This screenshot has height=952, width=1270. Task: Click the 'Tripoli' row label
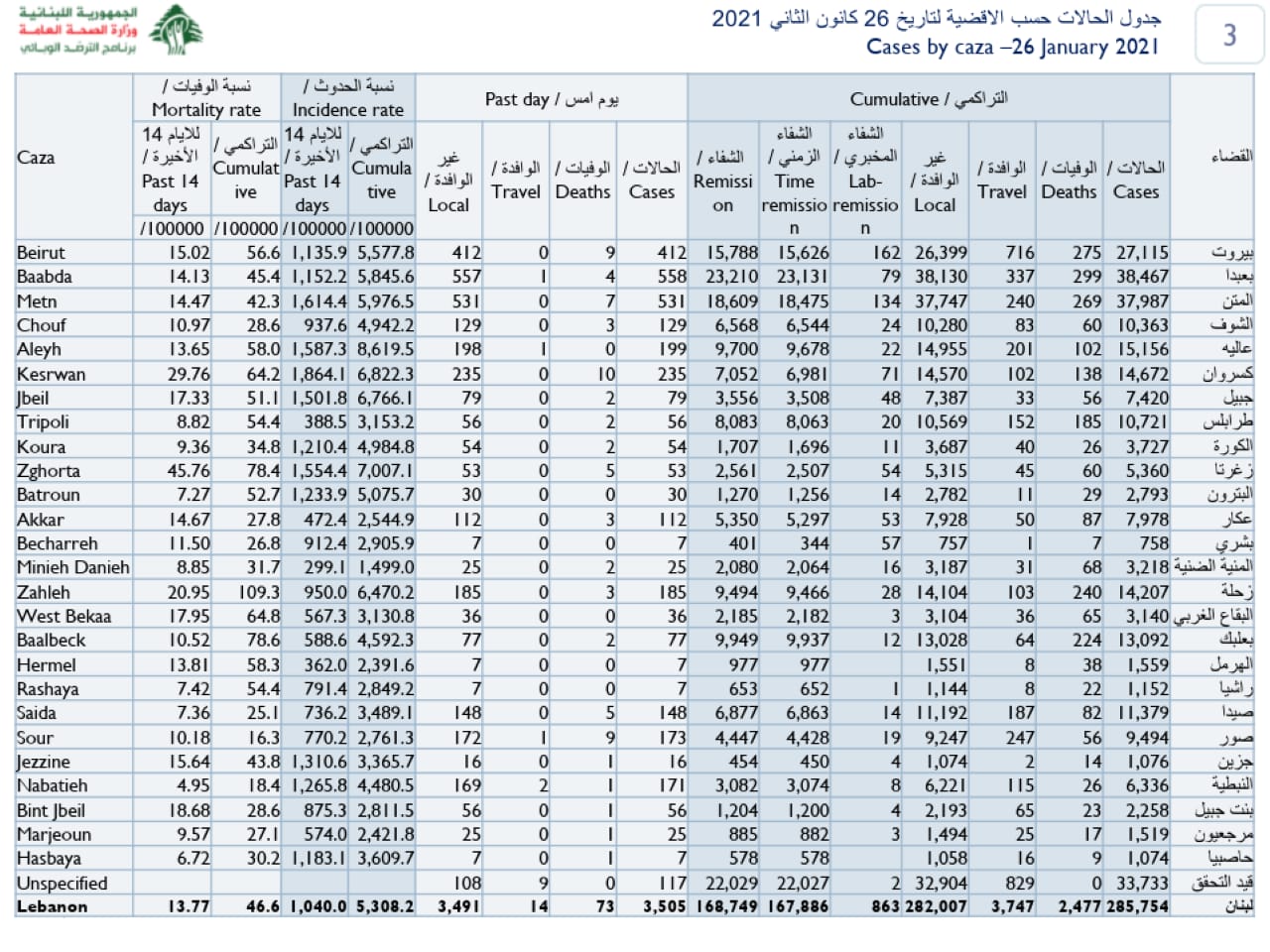coord(43,421)
